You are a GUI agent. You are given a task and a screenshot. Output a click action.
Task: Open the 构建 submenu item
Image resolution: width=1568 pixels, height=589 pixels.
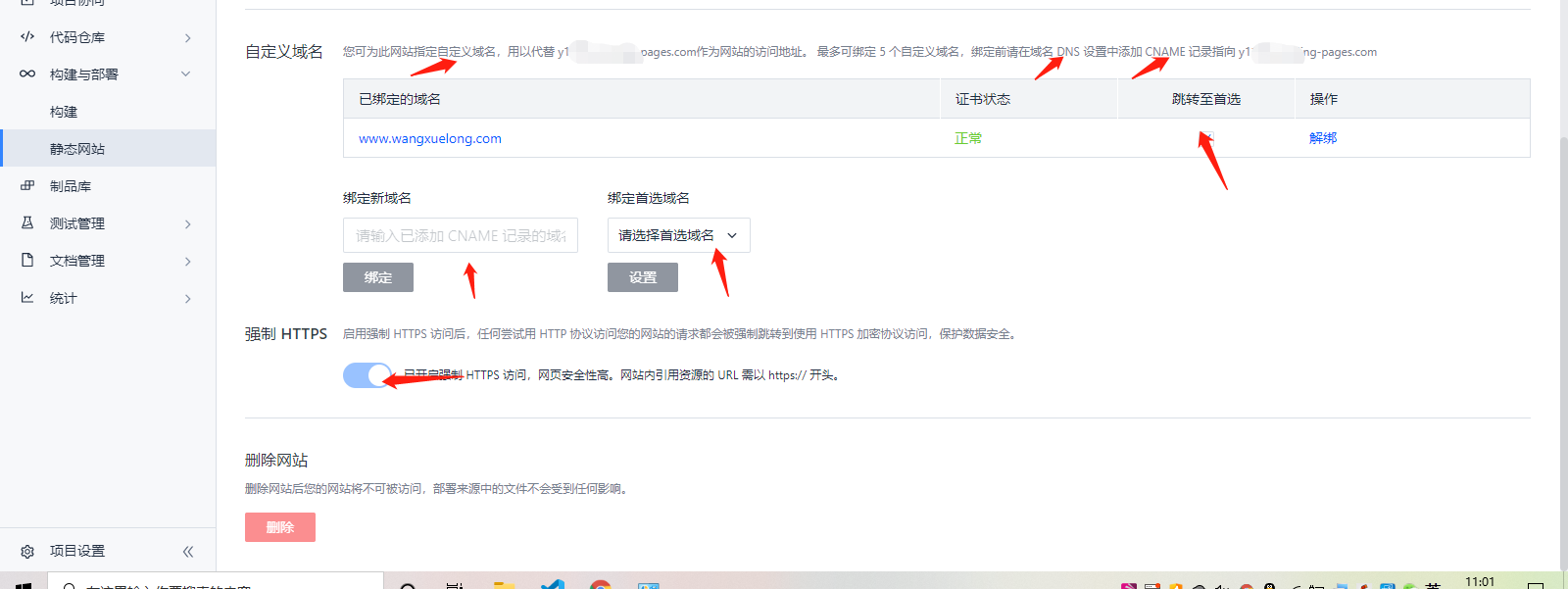pyautogui.click(x=108, y=112)
